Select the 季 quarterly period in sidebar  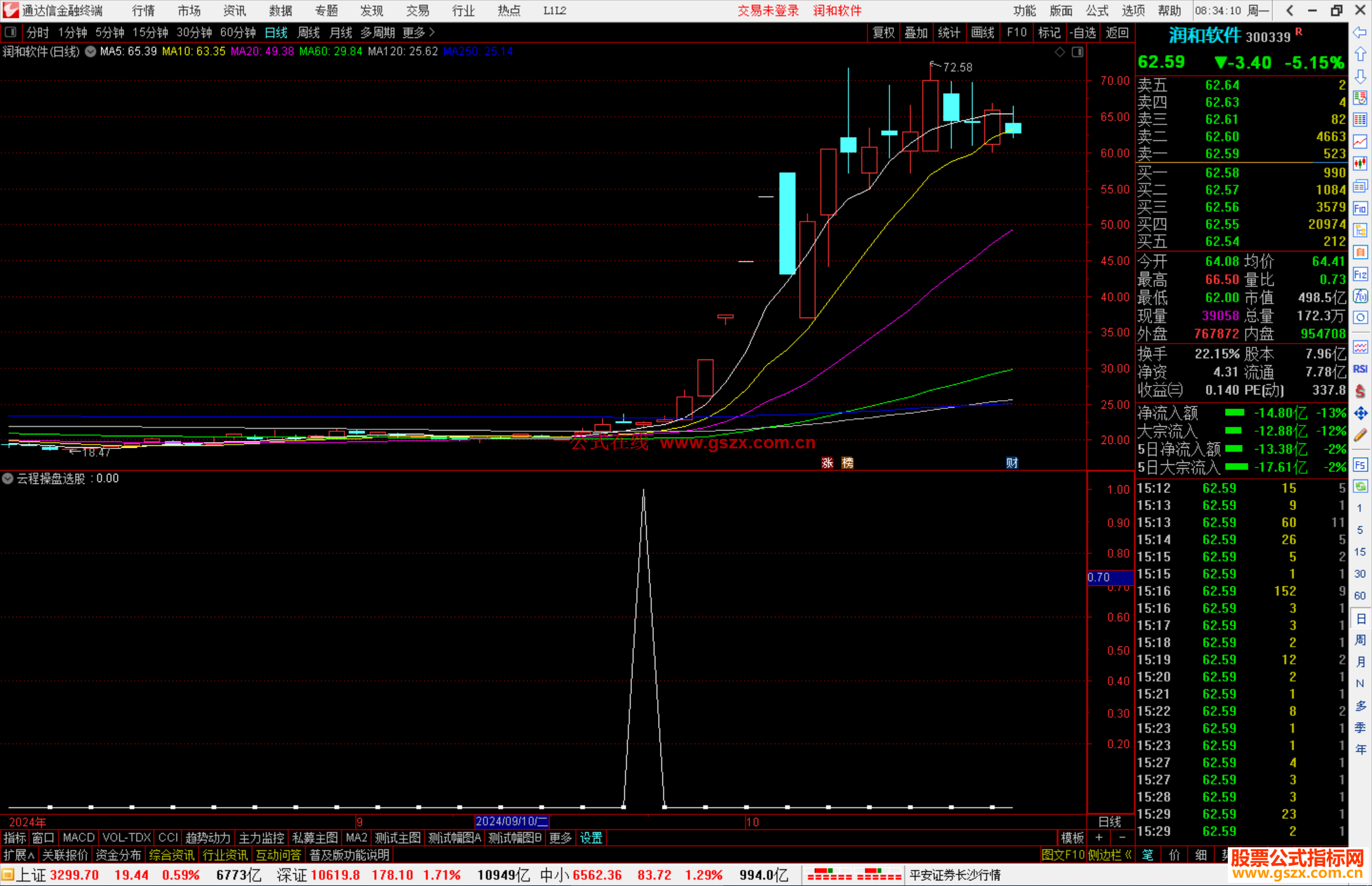pos(1360,728)
